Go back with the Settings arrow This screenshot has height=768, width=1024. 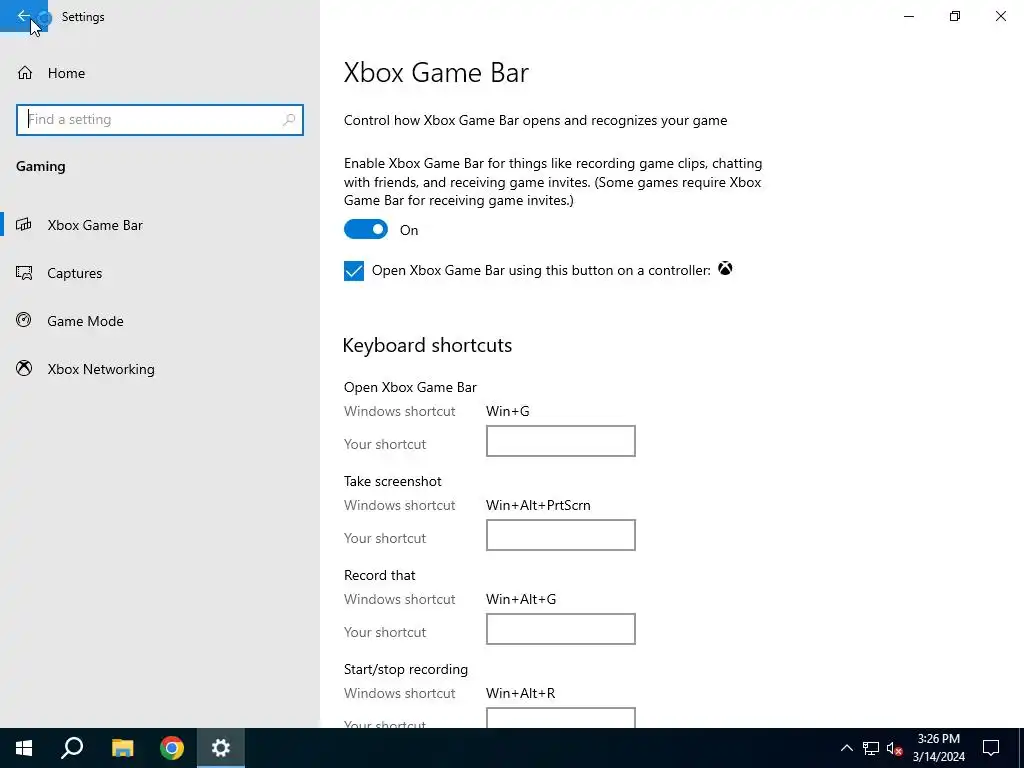pyautogui.click(x=24, y=16)
